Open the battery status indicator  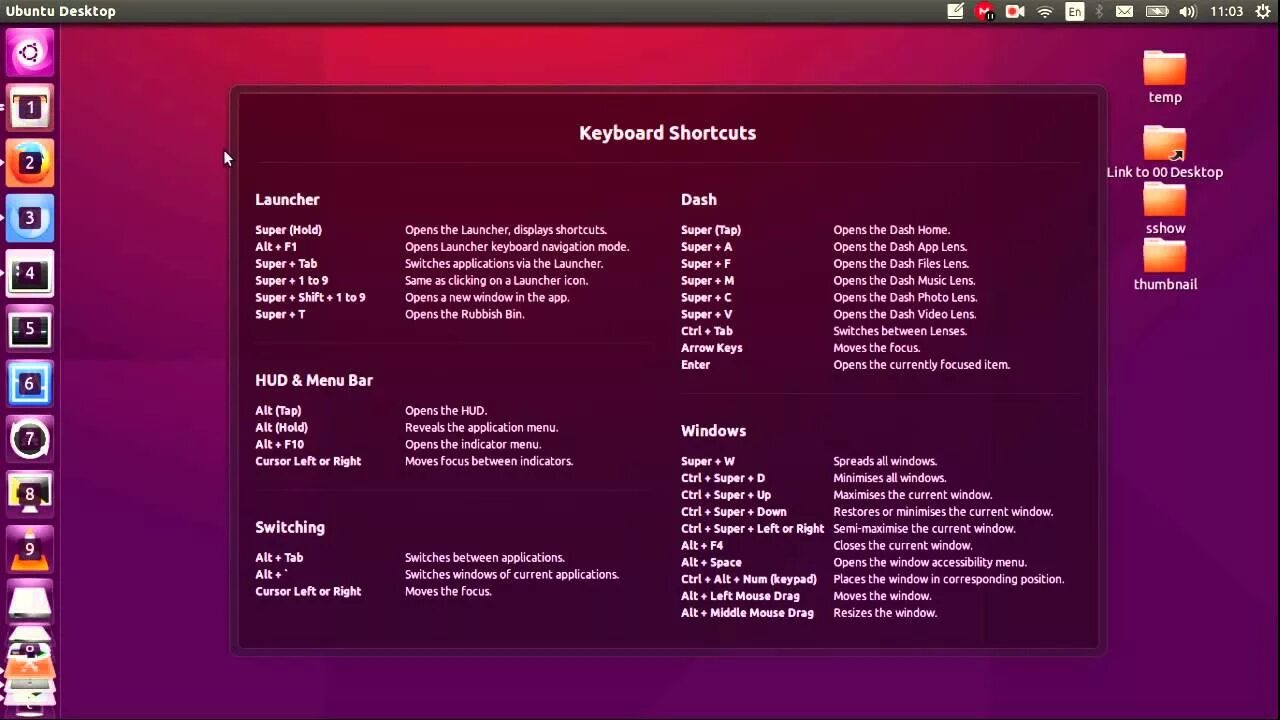(1157, 11)
